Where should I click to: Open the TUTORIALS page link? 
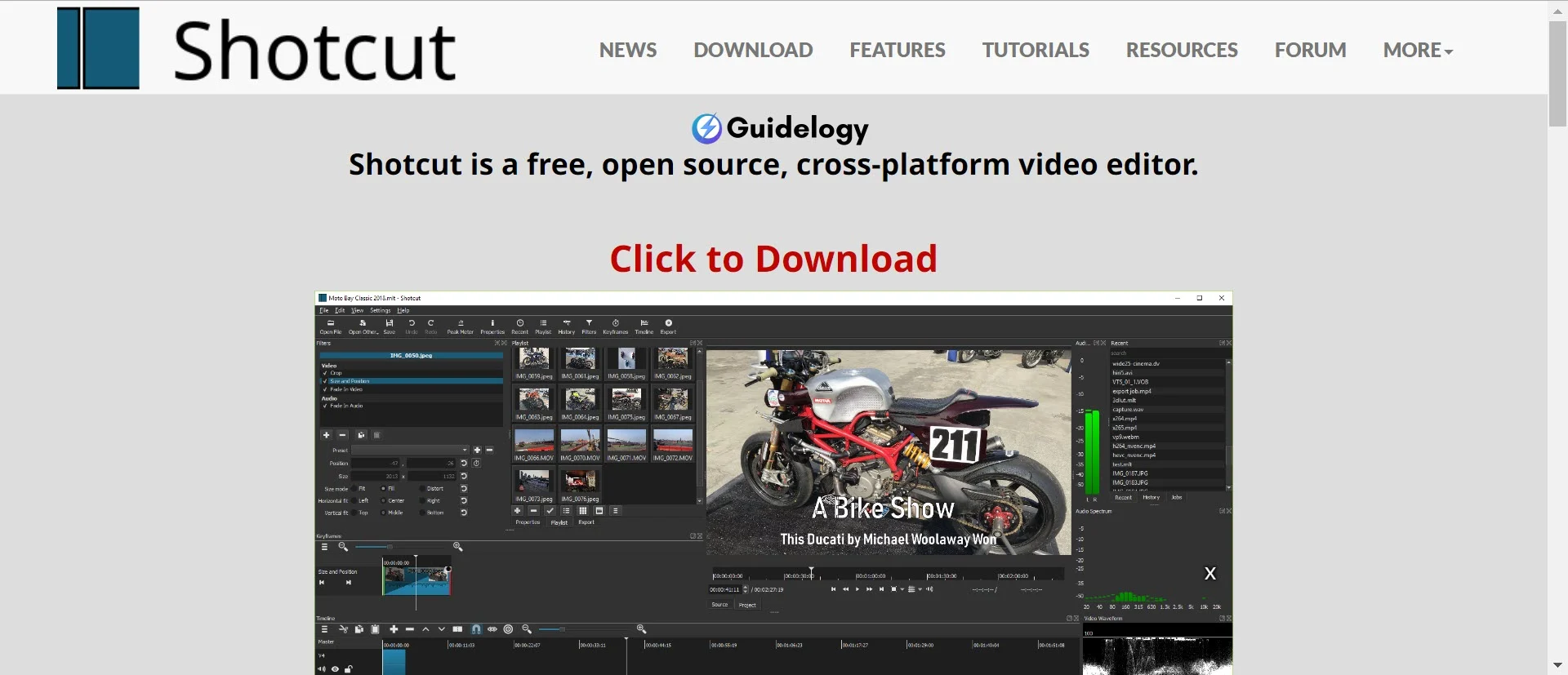pyautogui.click(x=1036, y=50)
